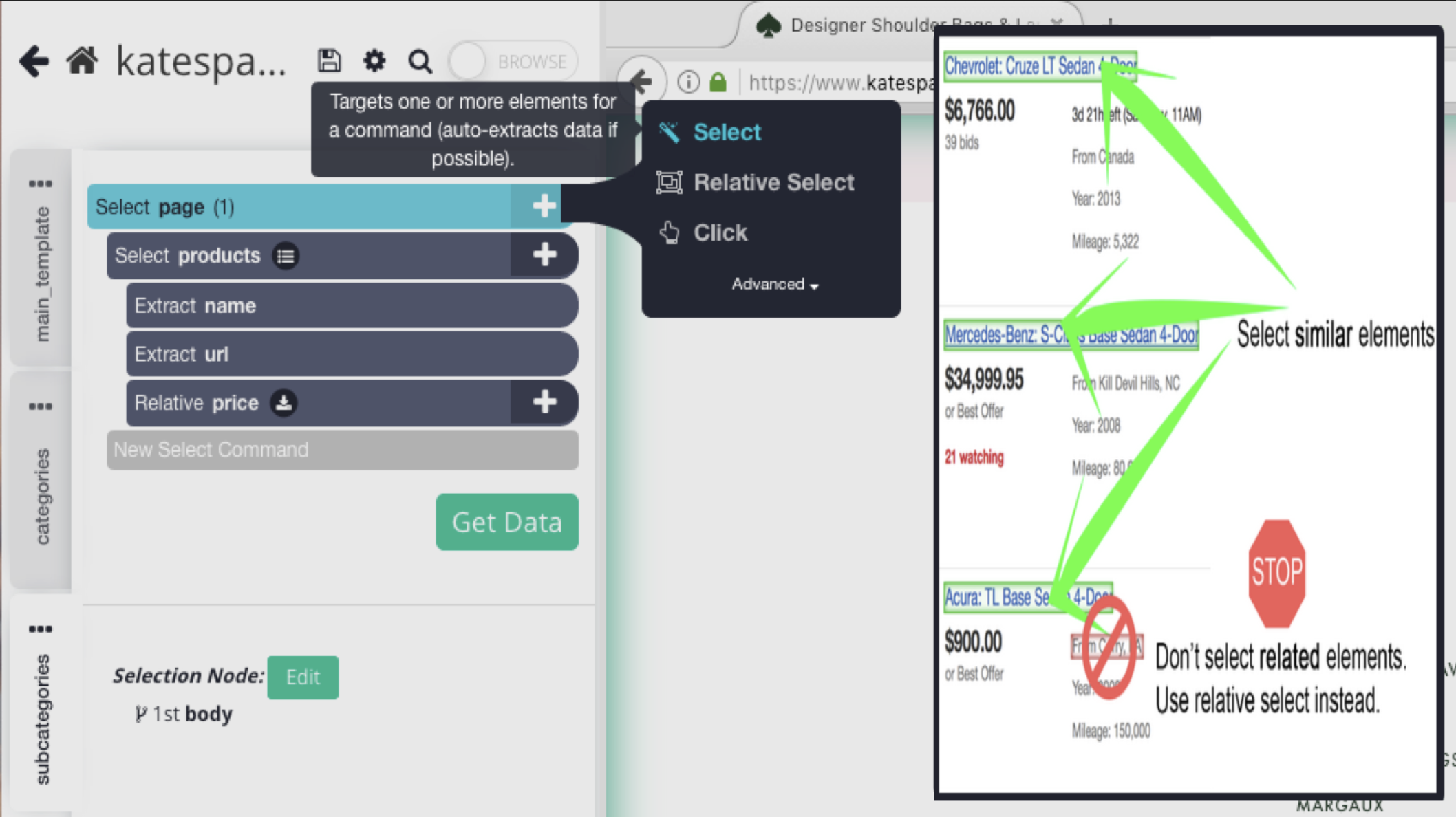Screen dimensions: 1456x817
Task: Click the Edit button for Selection Node
Action: pyautogui.click(x=303, y=677)
